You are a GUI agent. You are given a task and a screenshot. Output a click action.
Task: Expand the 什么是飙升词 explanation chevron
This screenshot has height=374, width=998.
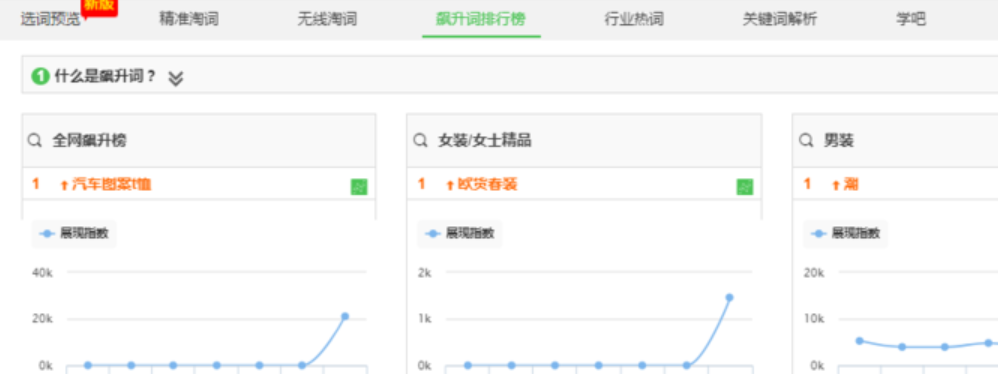pos(176,78)
